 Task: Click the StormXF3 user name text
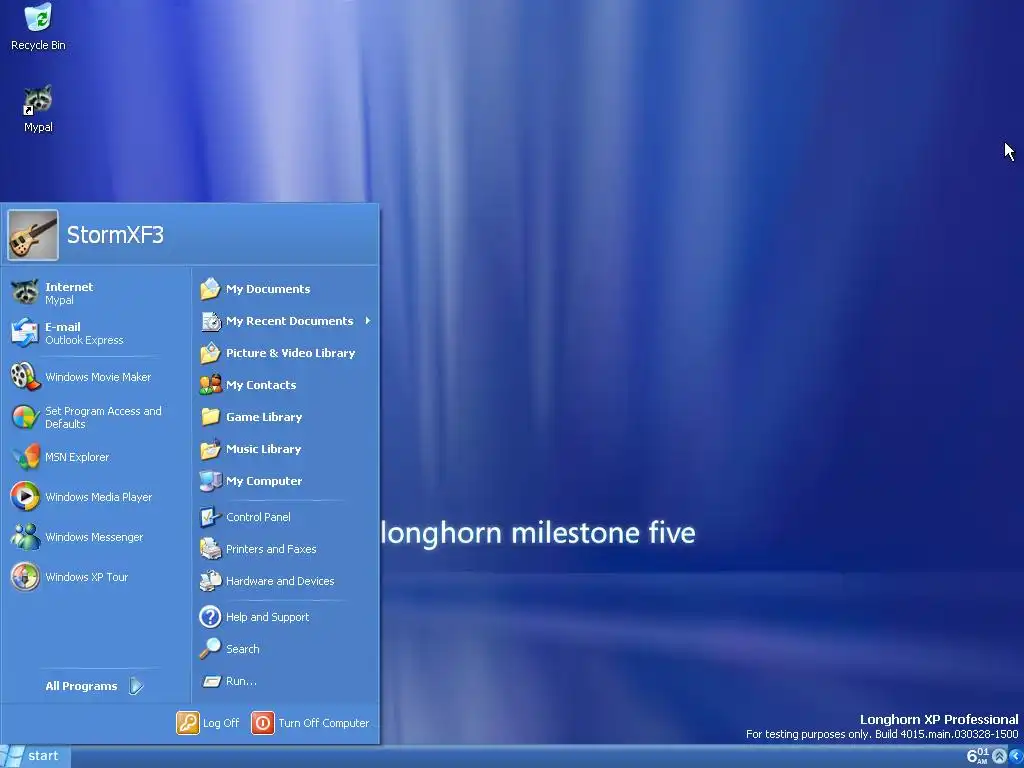click(115, 234)
